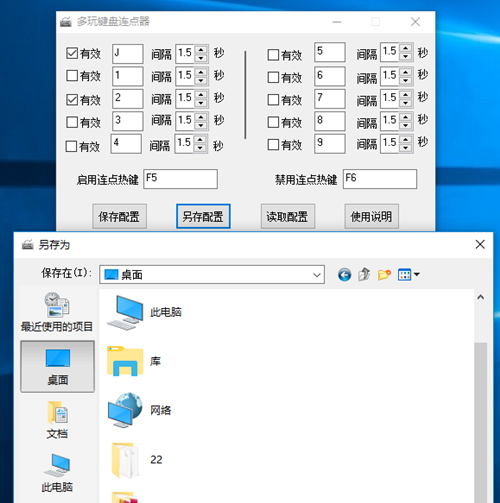Enable 有效 checkbox for key 3 row
The height and width of the screenshot is (503, 500).
[72, 122]
